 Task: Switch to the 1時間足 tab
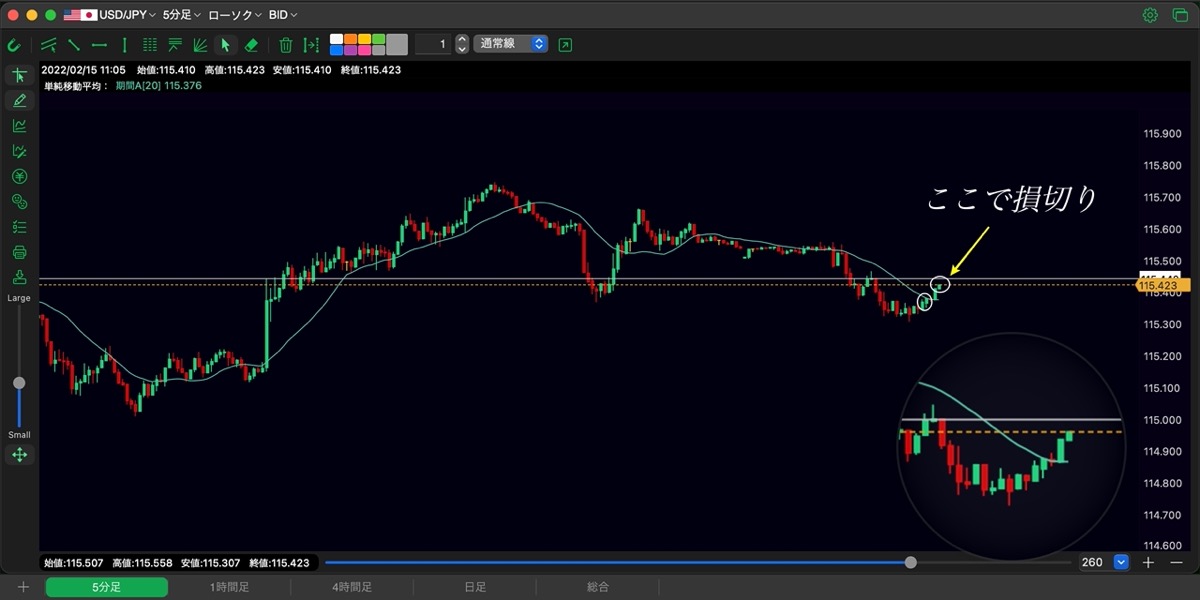tap(229, 587)
